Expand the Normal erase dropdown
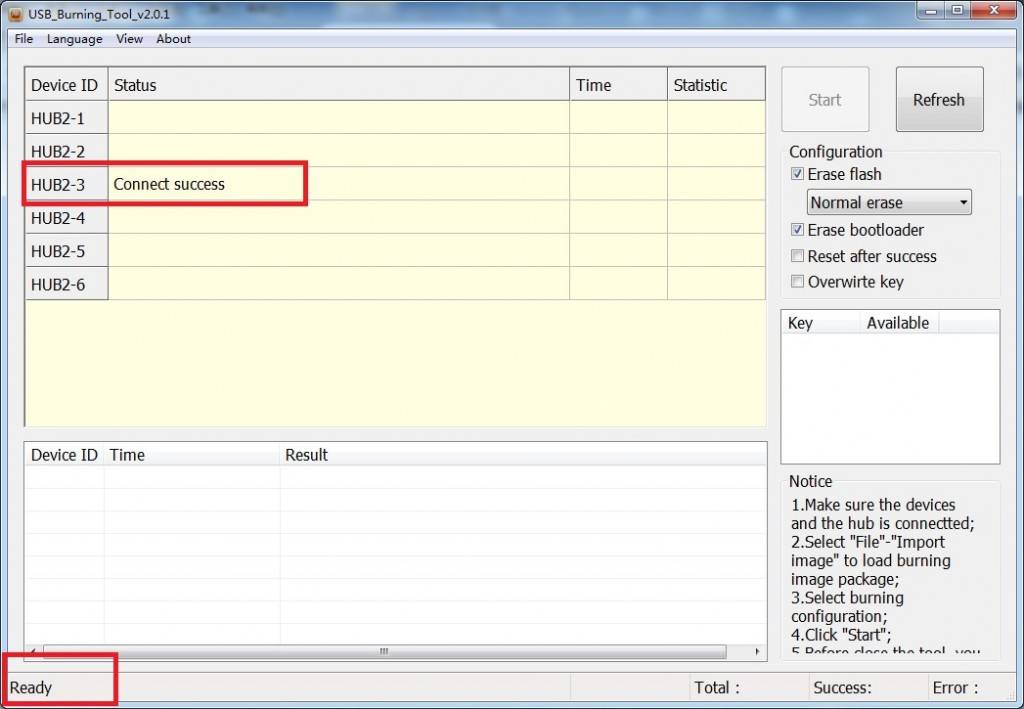Screen dimensions: 1024x709 click(889, 202)
